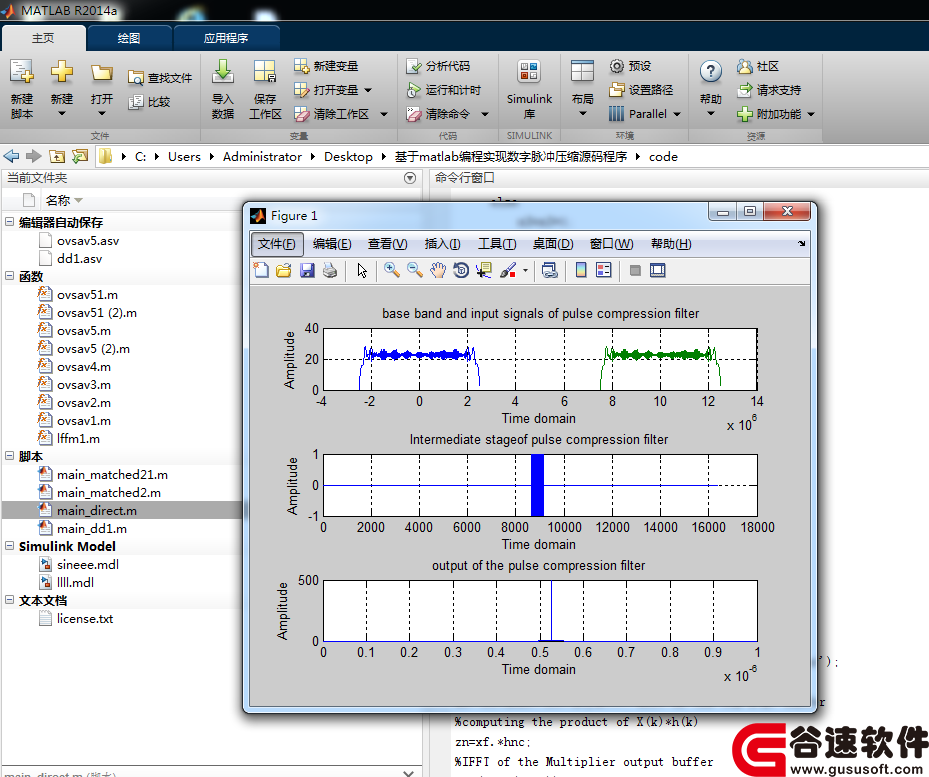The width and height of the screenshot is (929, 777).
Task: Click 保存工作区 (Save Workspace)
Action: click(265, 89)
